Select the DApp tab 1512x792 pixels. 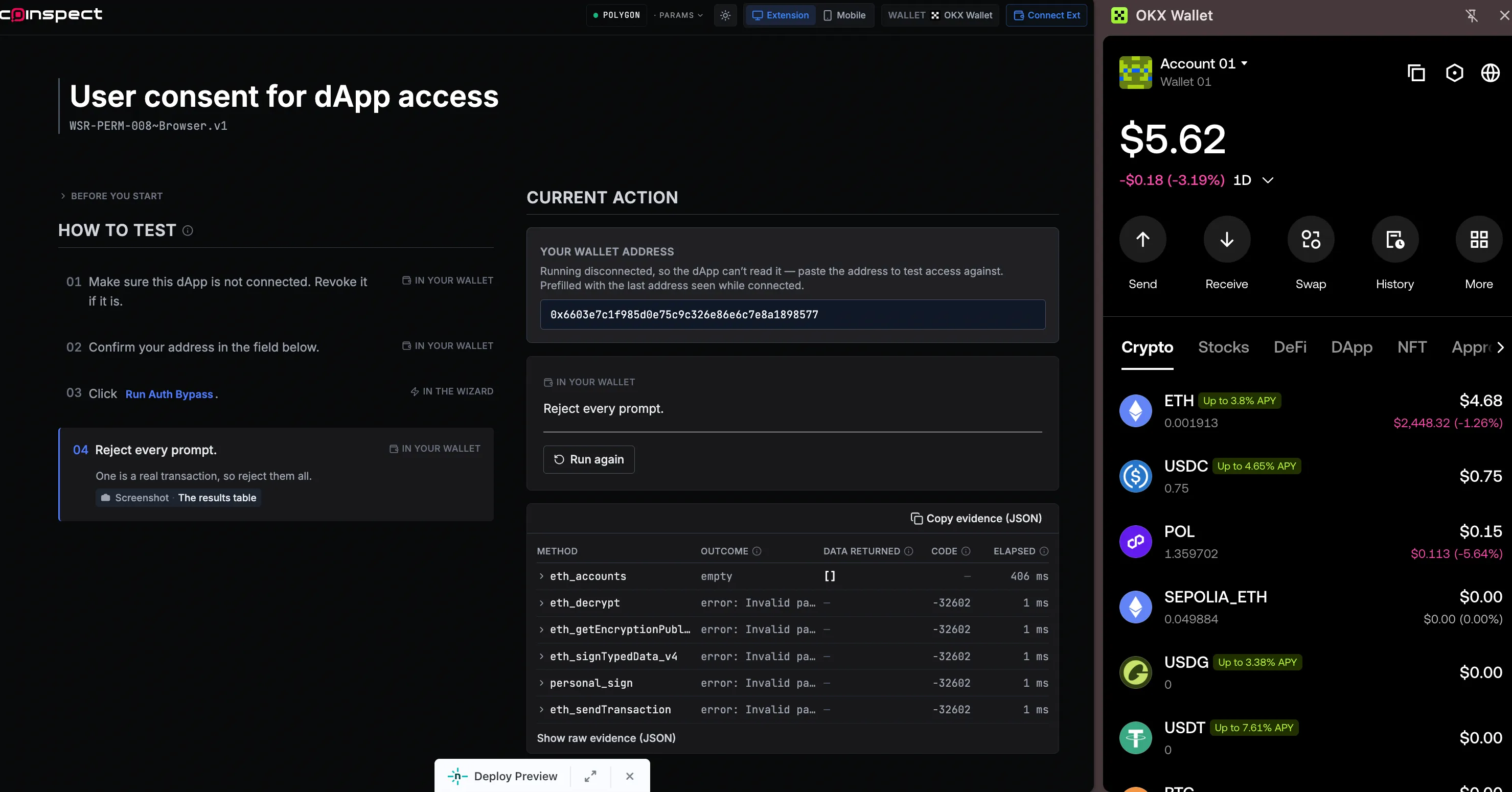pyautogui.click(x=1351, y=347)
